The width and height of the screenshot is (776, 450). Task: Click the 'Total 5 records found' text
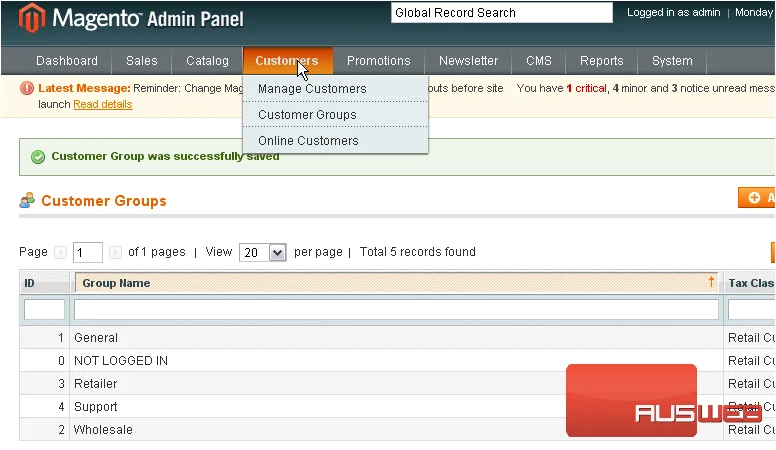click(x=417, y=252)
